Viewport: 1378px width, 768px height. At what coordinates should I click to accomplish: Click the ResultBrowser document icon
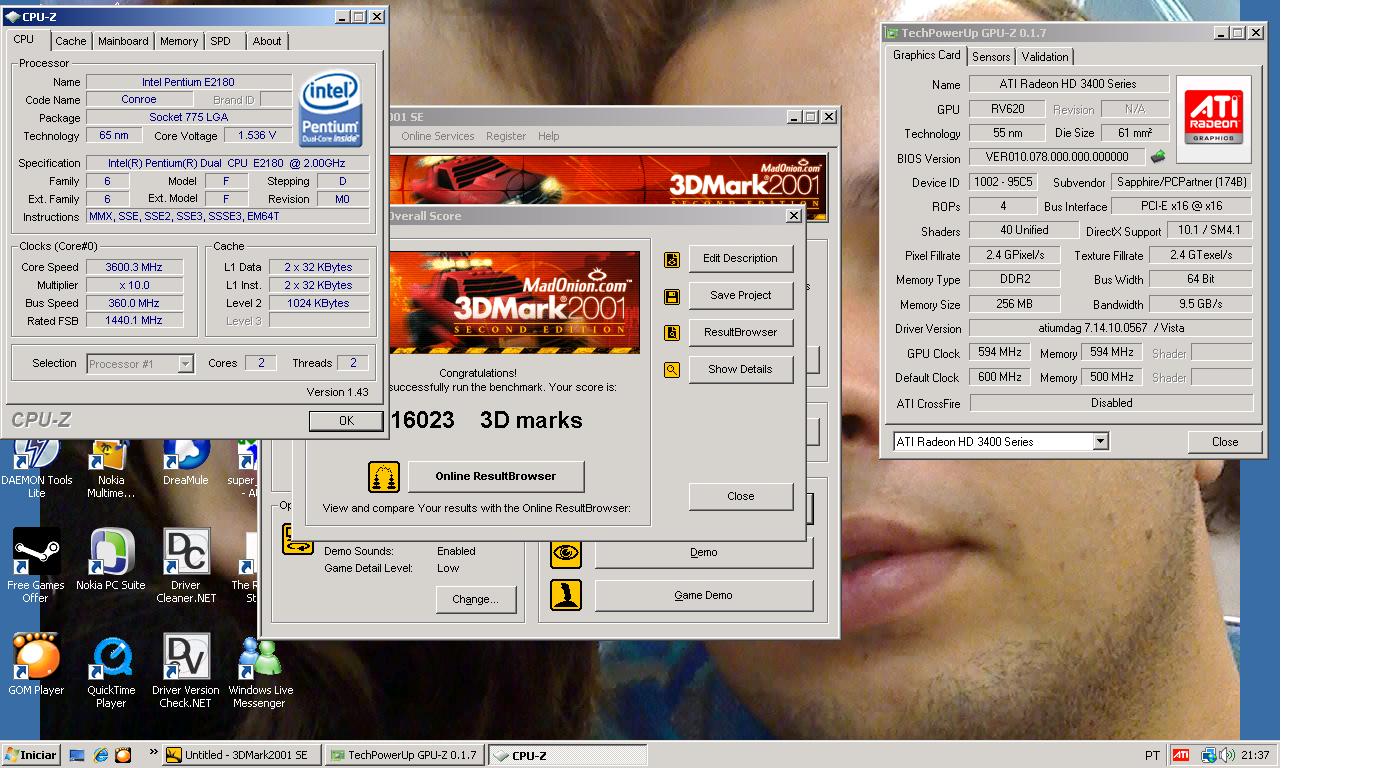tap(672, 333)
